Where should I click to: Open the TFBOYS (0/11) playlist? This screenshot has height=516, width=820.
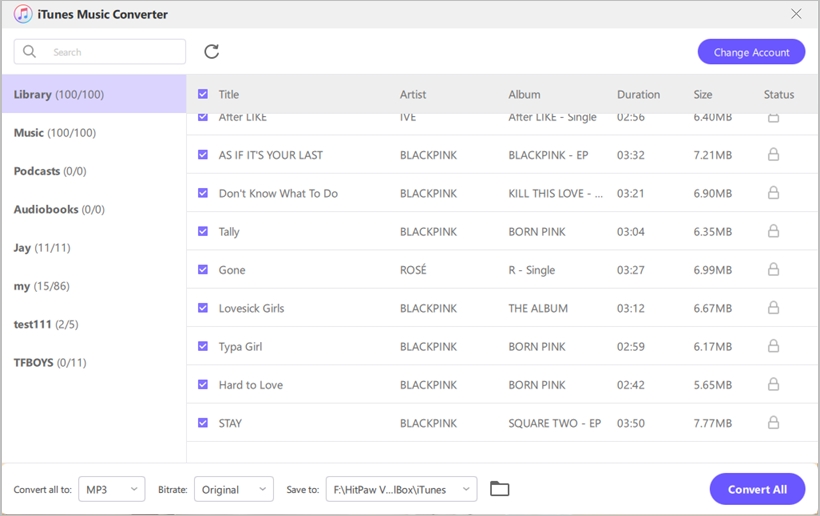tap(94, 362)
